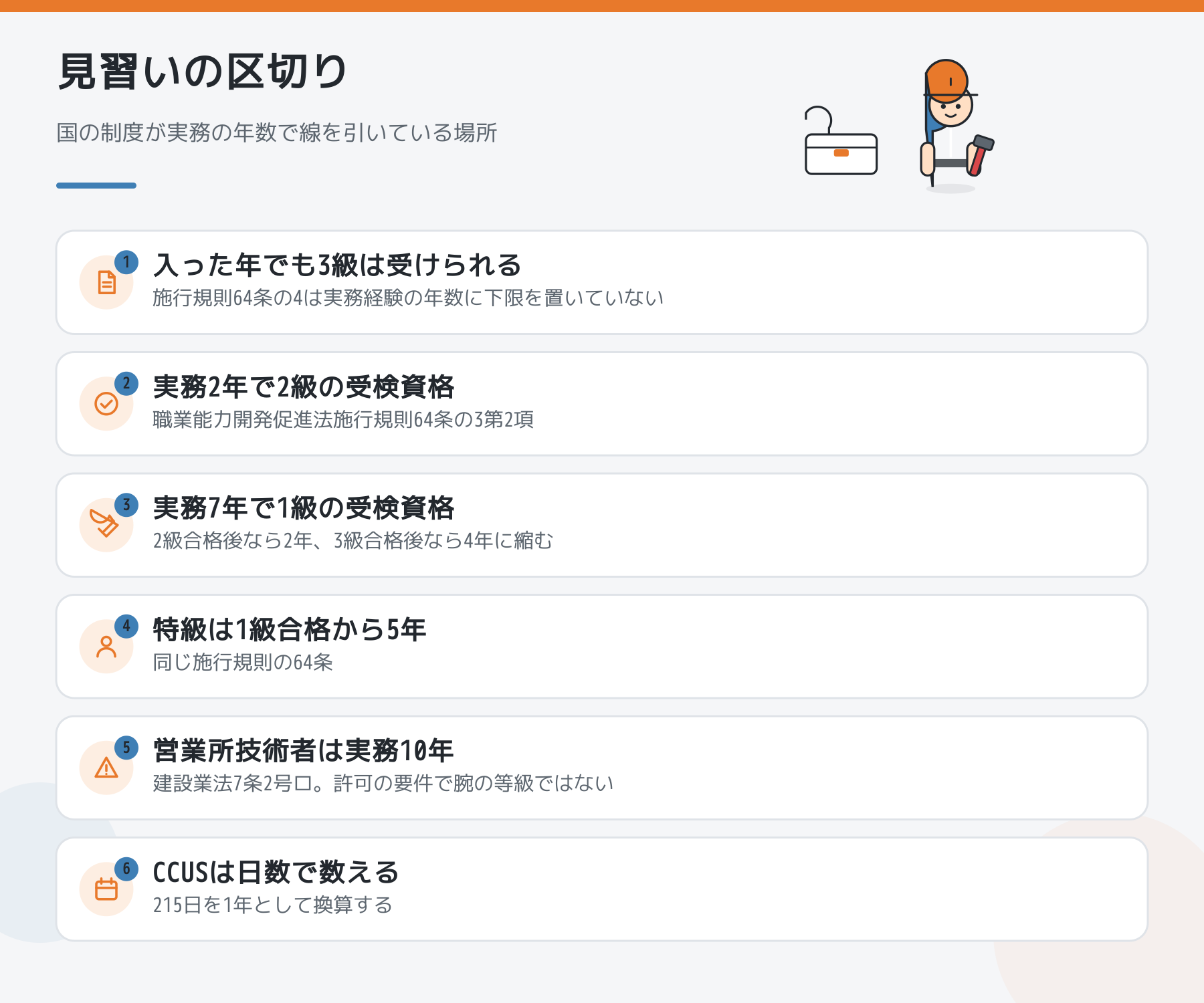Click the number 1 badge
This screenshot has height=1003, width=1204.
coord(126,262)
